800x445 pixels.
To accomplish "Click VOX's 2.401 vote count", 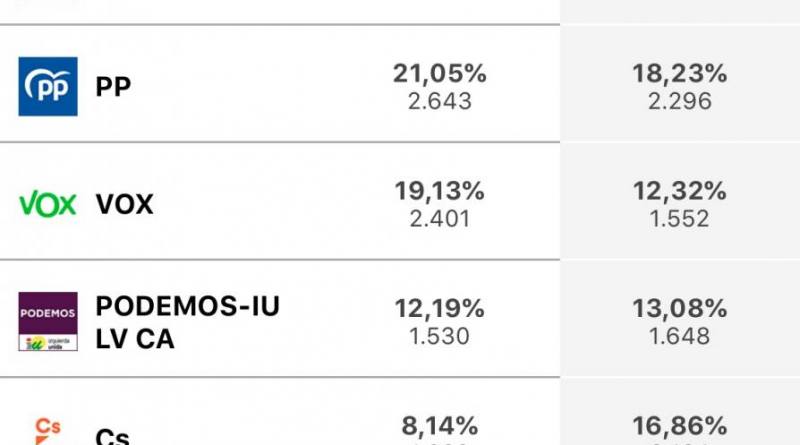I will coord(440,219).
